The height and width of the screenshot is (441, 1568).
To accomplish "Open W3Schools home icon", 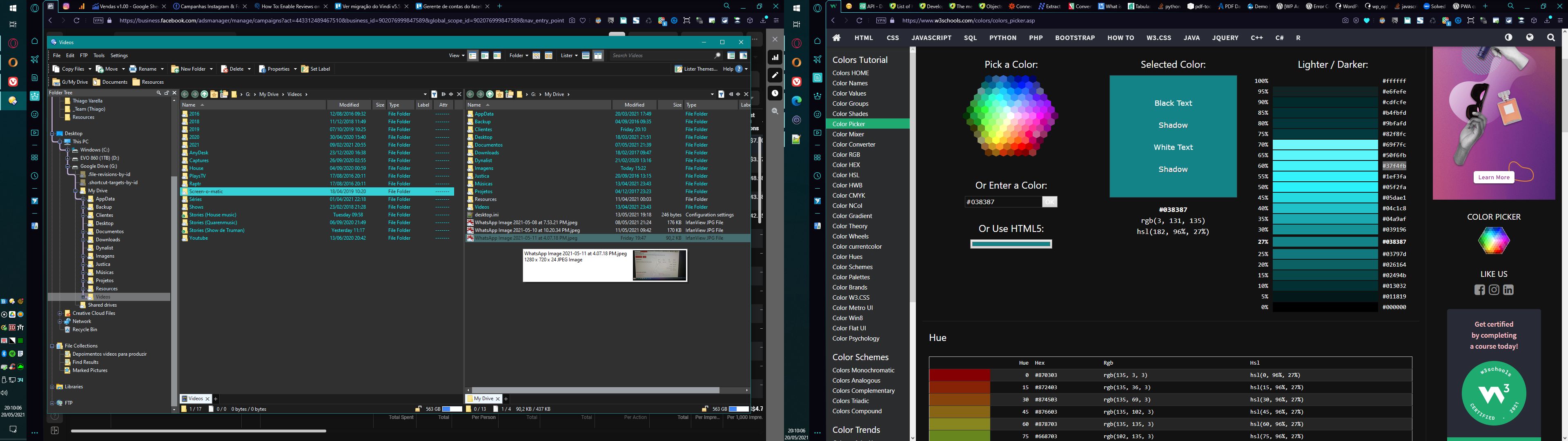I will click(x=836, y=38).
